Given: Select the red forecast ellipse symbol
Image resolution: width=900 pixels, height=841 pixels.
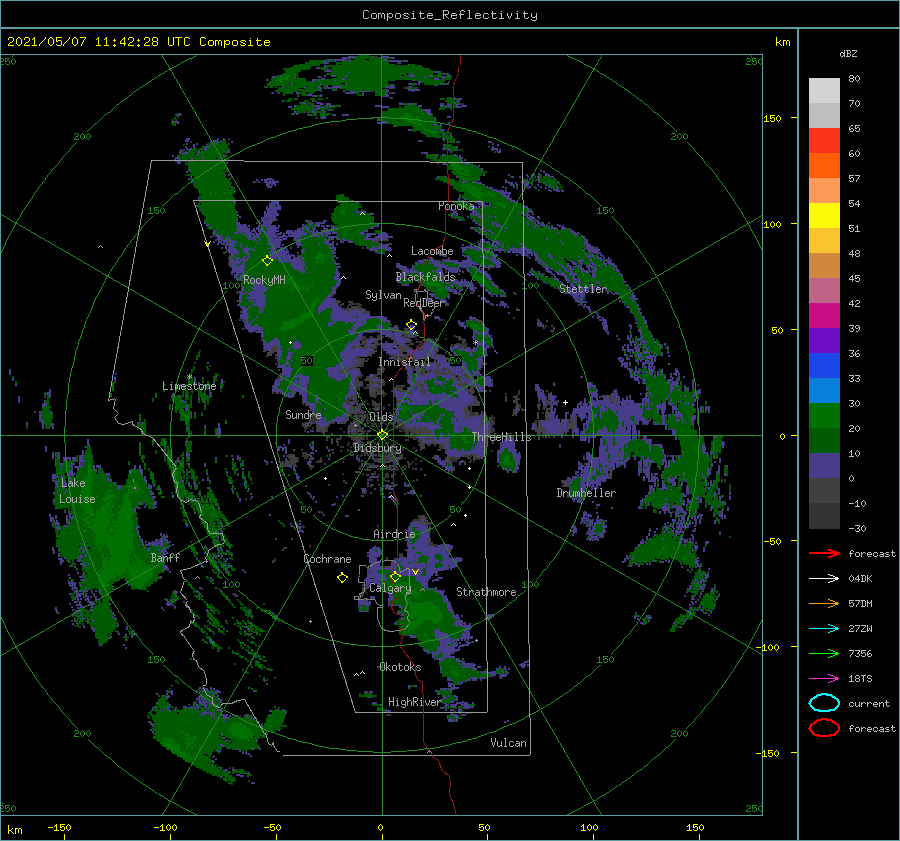Looking at the screenshot, I should [x=824, y=728].
